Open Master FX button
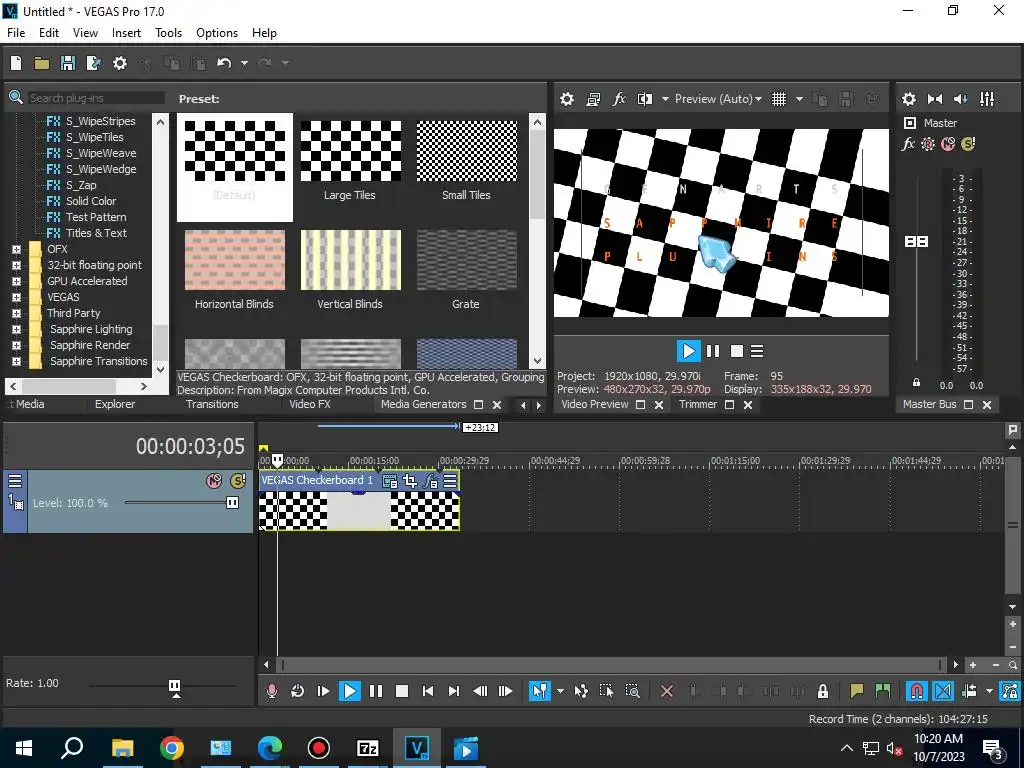 [908, 144]
